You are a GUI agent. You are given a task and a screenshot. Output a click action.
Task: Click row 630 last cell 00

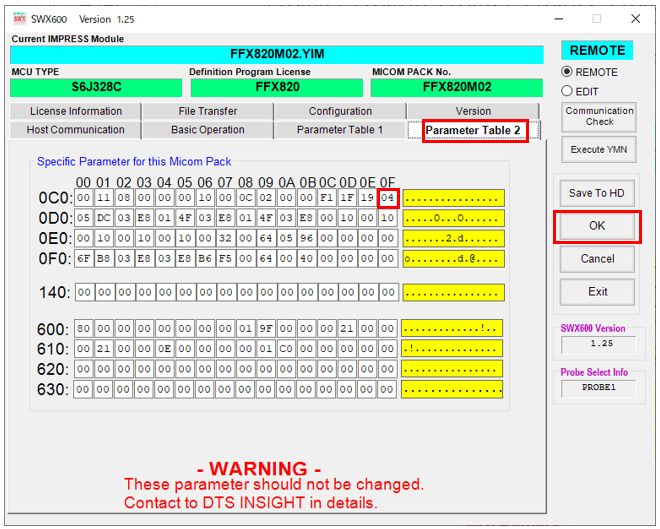click(x=387, y=389)
